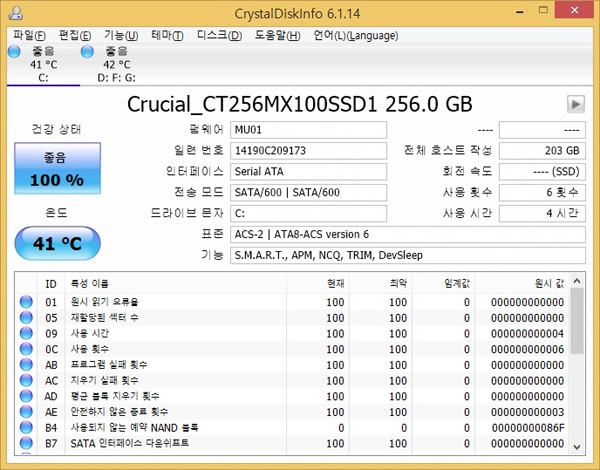
Task: Click disk title Crucial_CT256MX100SSD1 256.0 GB
Action: tap(300, 104)
